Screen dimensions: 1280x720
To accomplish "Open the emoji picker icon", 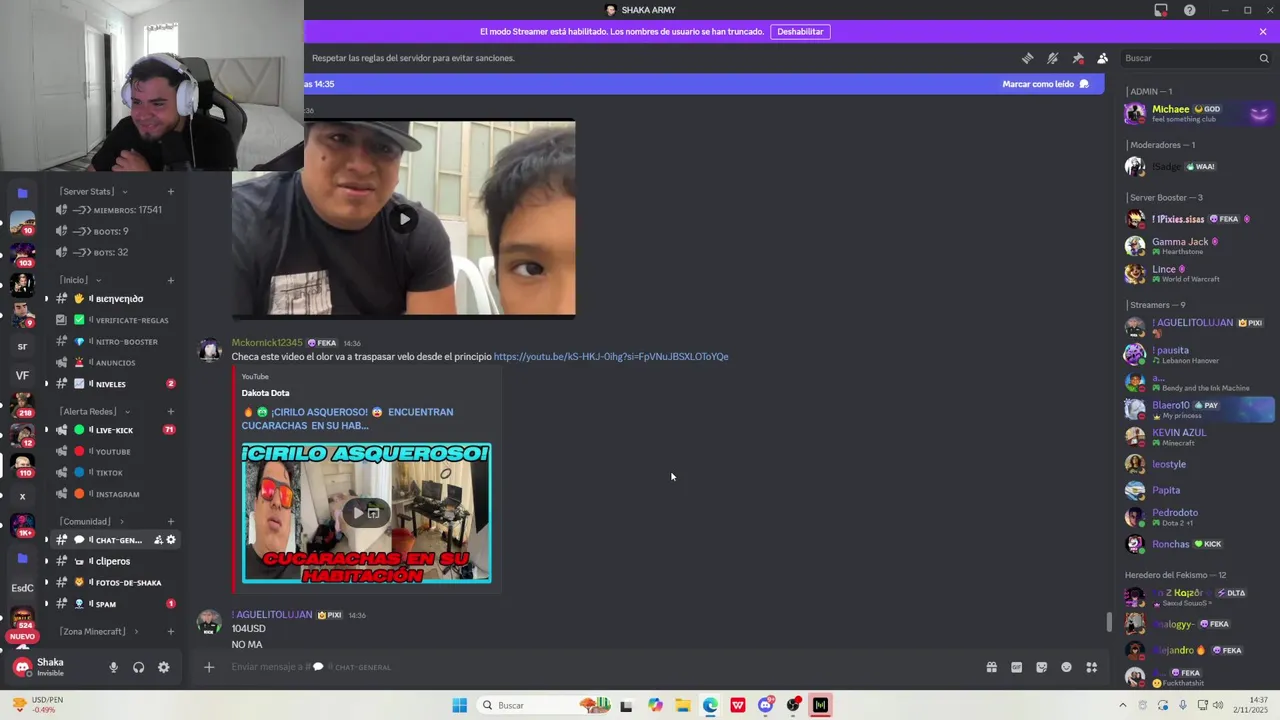I will click(x=1066, y=667).
